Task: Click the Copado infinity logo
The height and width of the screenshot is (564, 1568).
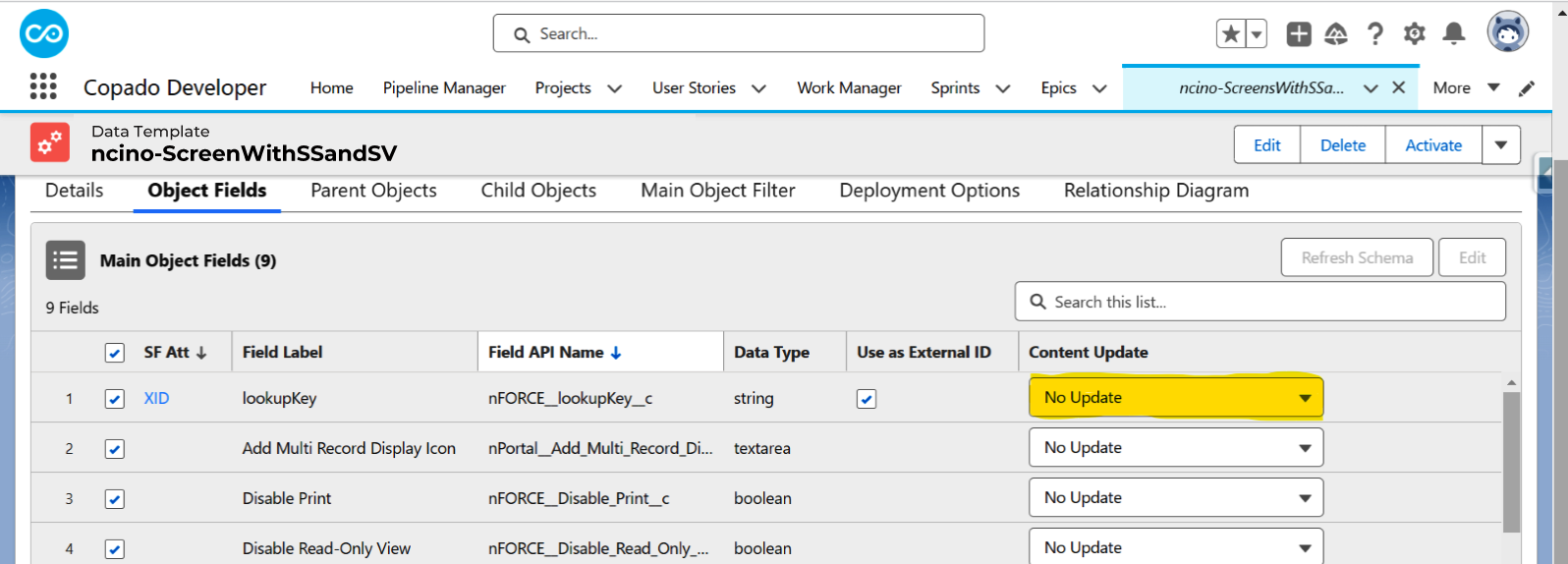Action: click(44, 33)
